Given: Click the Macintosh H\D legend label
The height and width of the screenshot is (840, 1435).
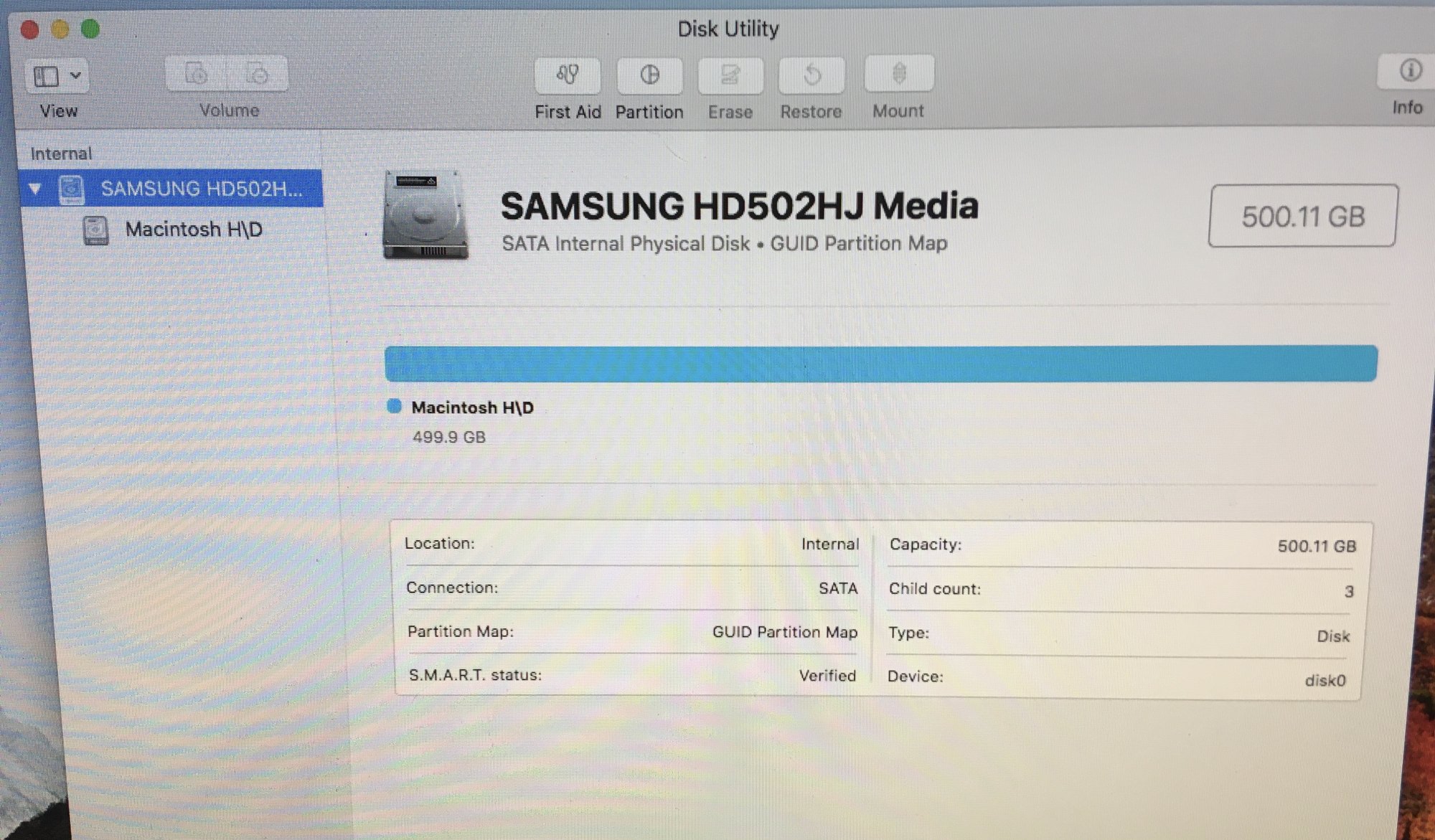Looking at the screenshot, I should tap(472, 407).
